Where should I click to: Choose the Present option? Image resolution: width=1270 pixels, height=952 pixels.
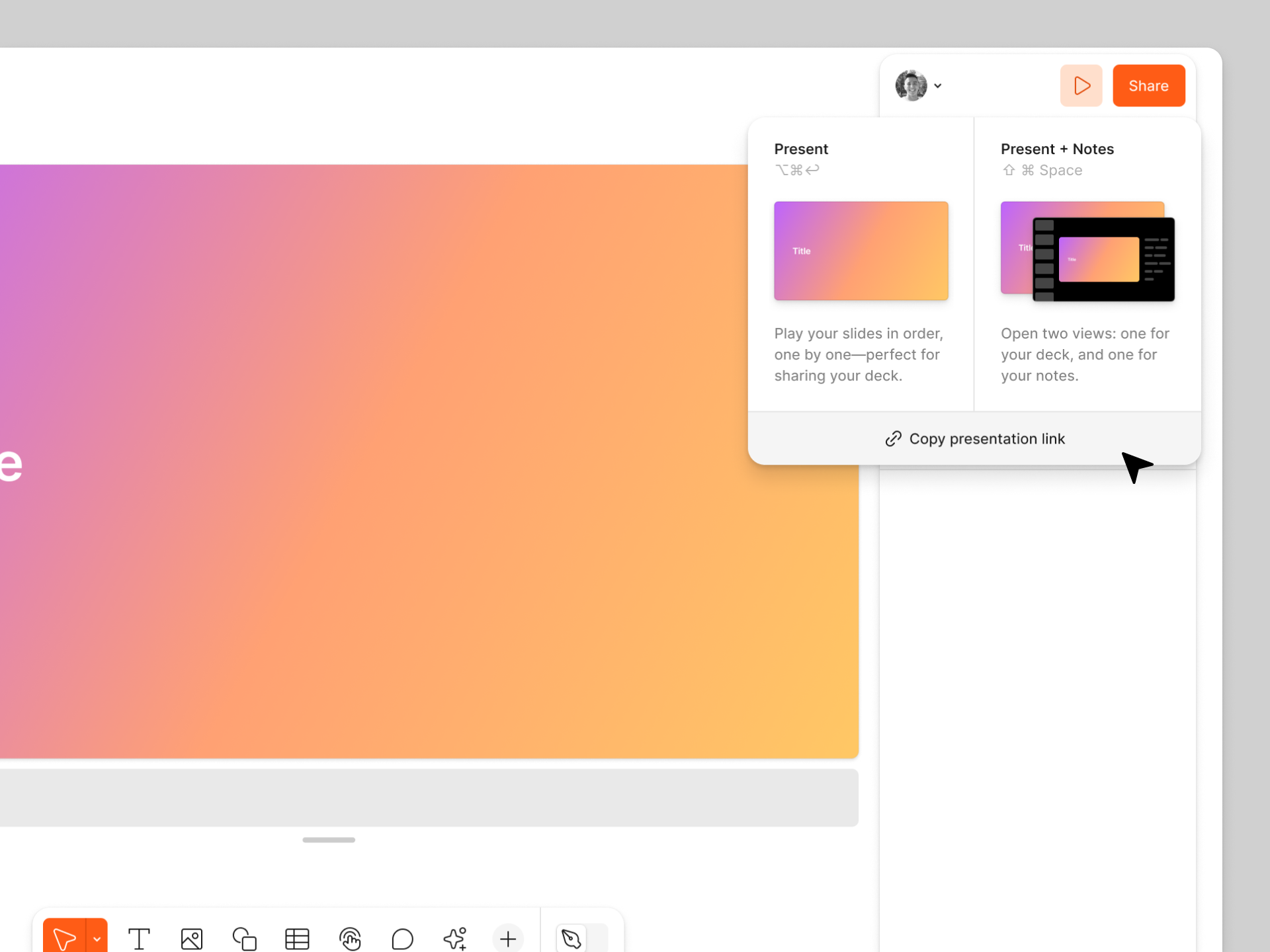pos(801,149)
